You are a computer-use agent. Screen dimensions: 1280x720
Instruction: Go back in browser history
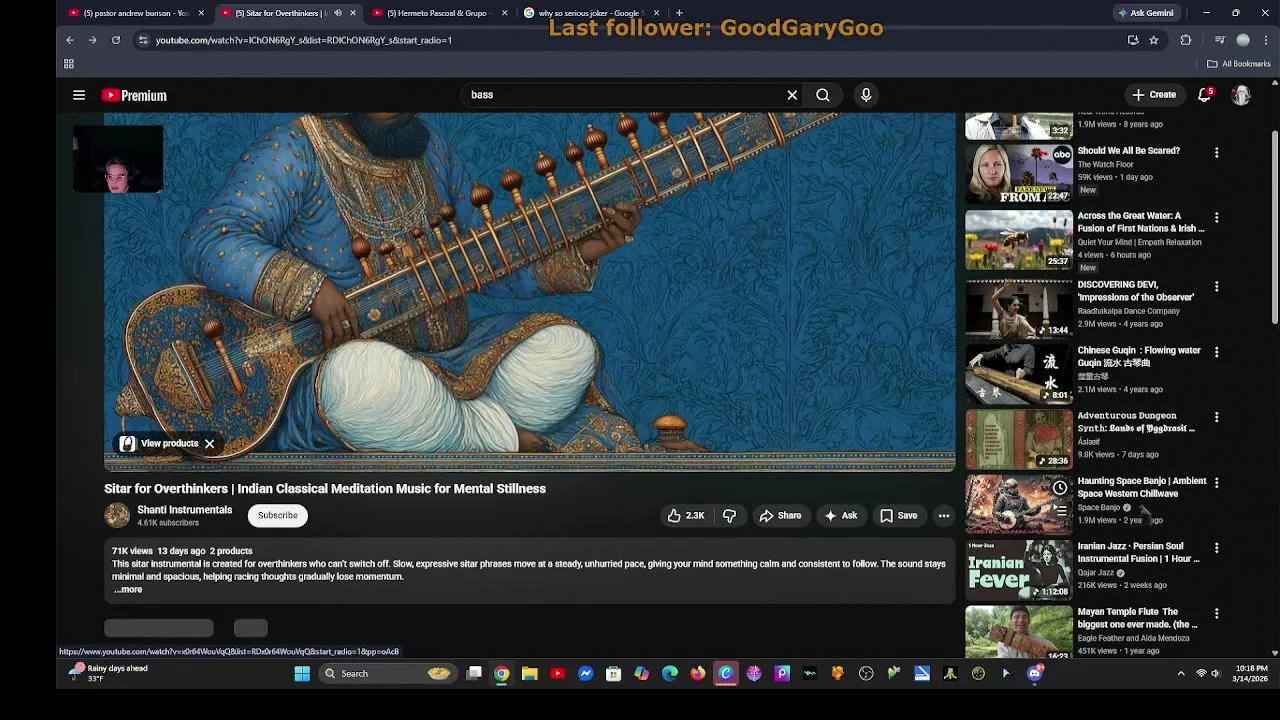[70, 40]
